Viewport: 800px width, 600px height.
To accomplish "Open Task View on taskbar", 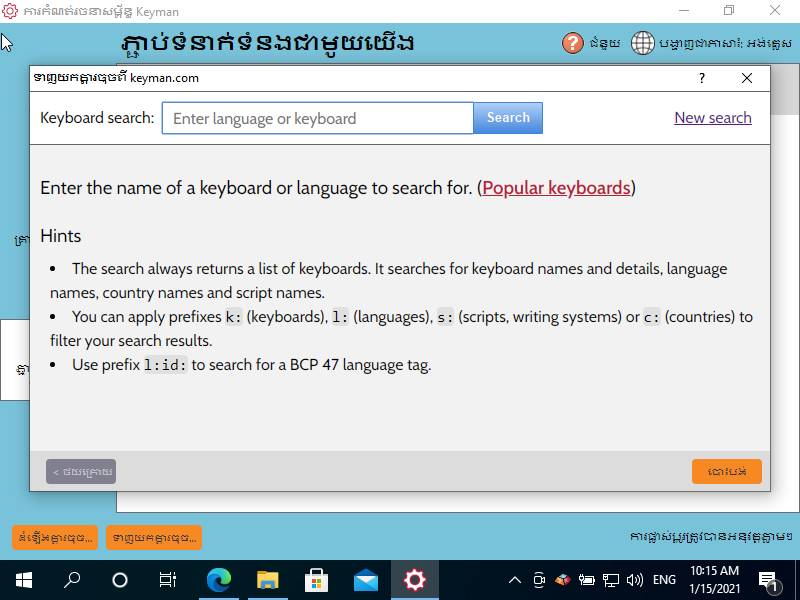I will 167,580.
